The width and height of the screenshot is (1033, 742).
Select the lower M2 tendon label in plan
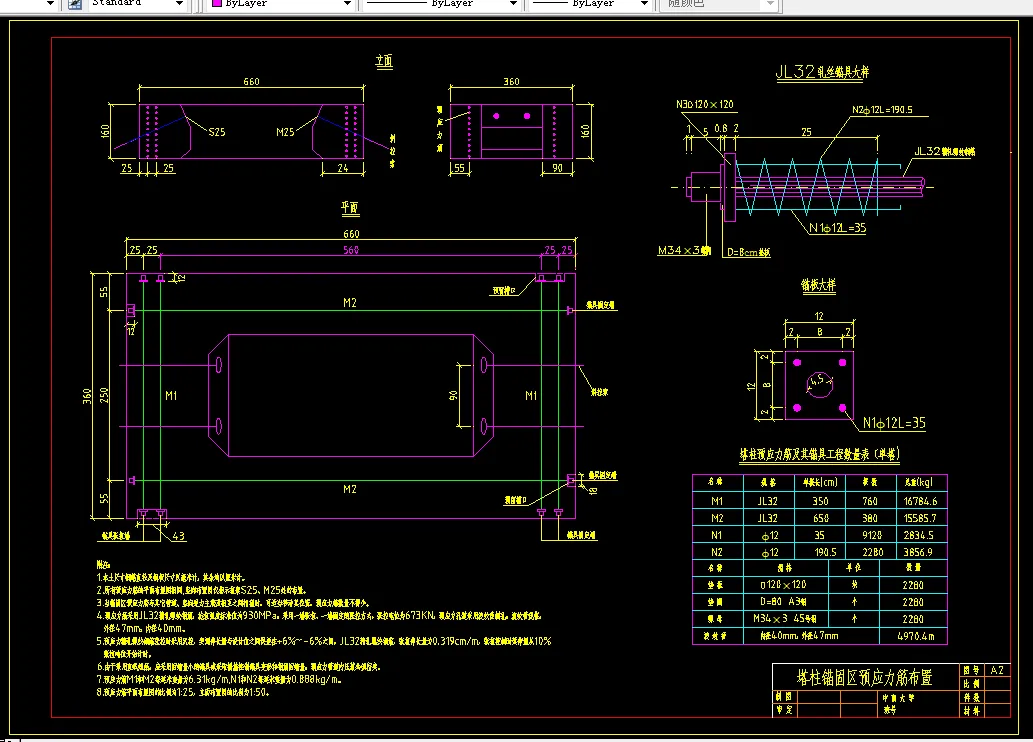click(350, 489)
